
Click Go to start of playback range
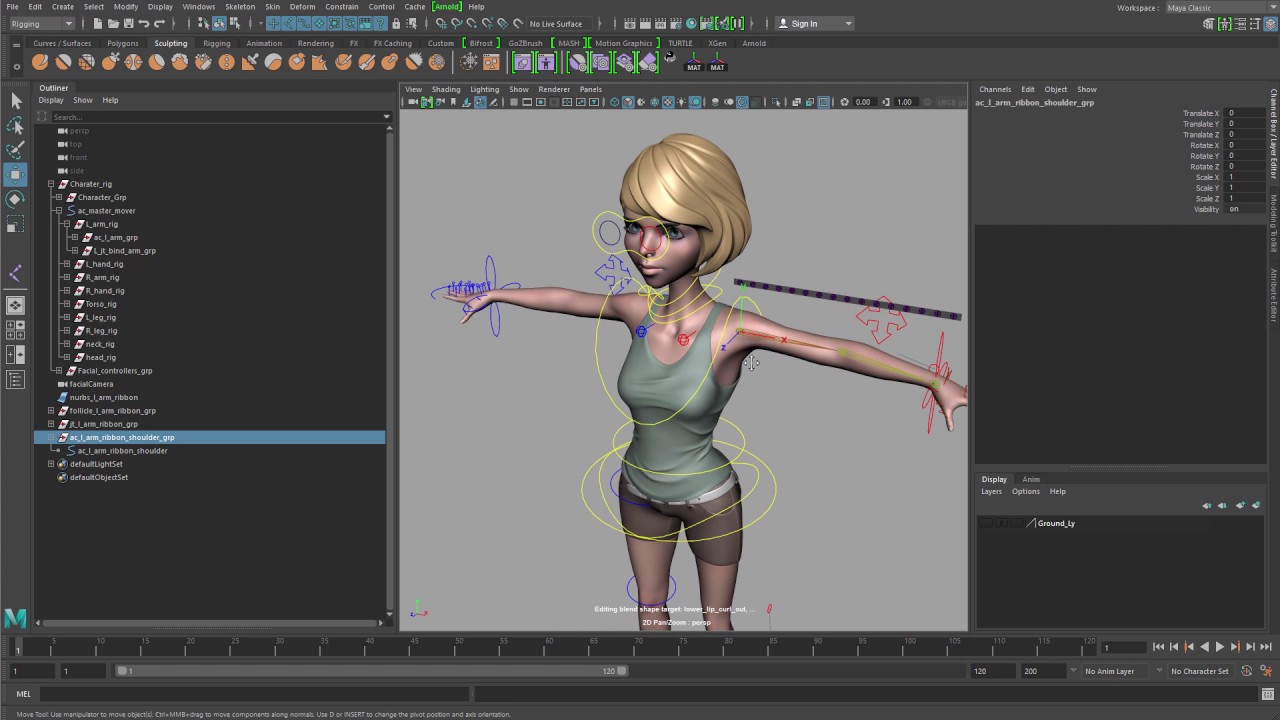[1159, 647]
